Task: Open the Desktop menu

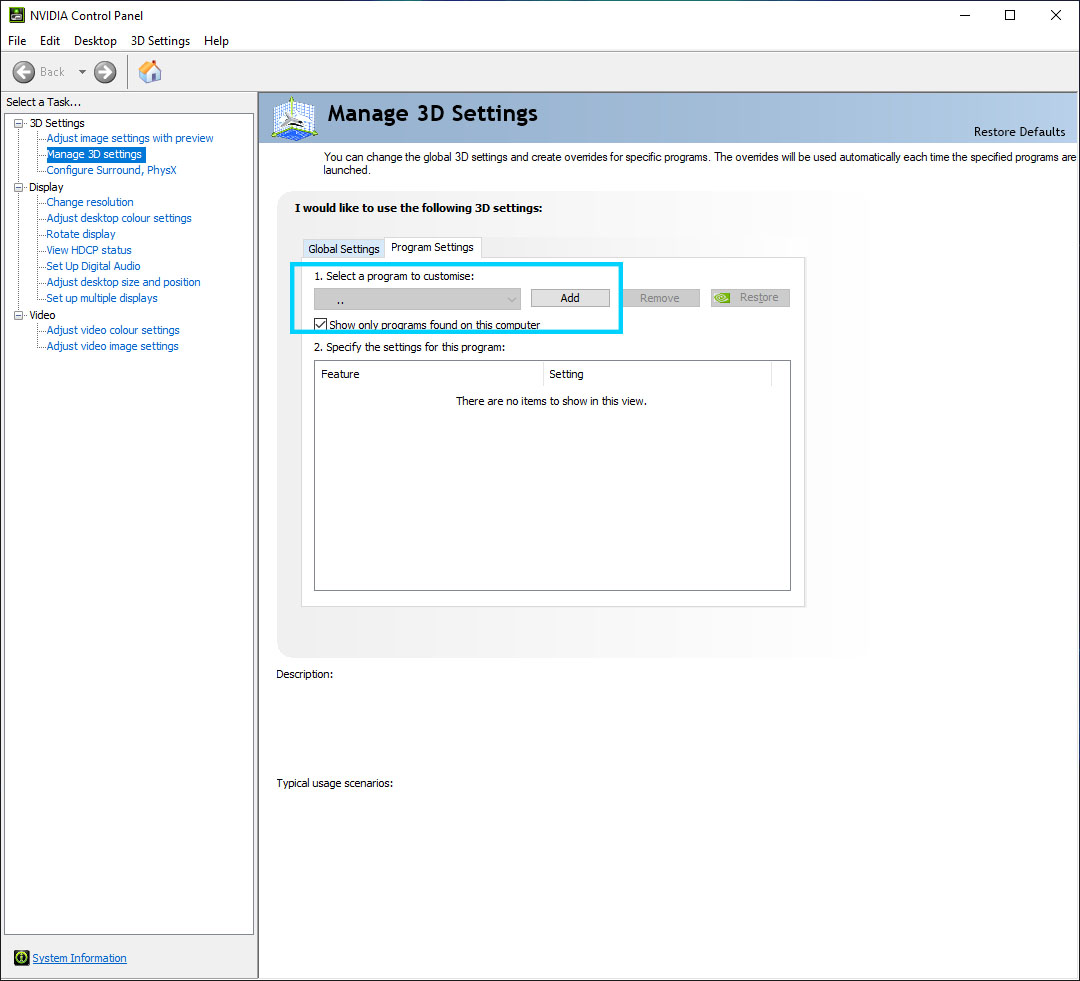Action: (x=95, y=41)
